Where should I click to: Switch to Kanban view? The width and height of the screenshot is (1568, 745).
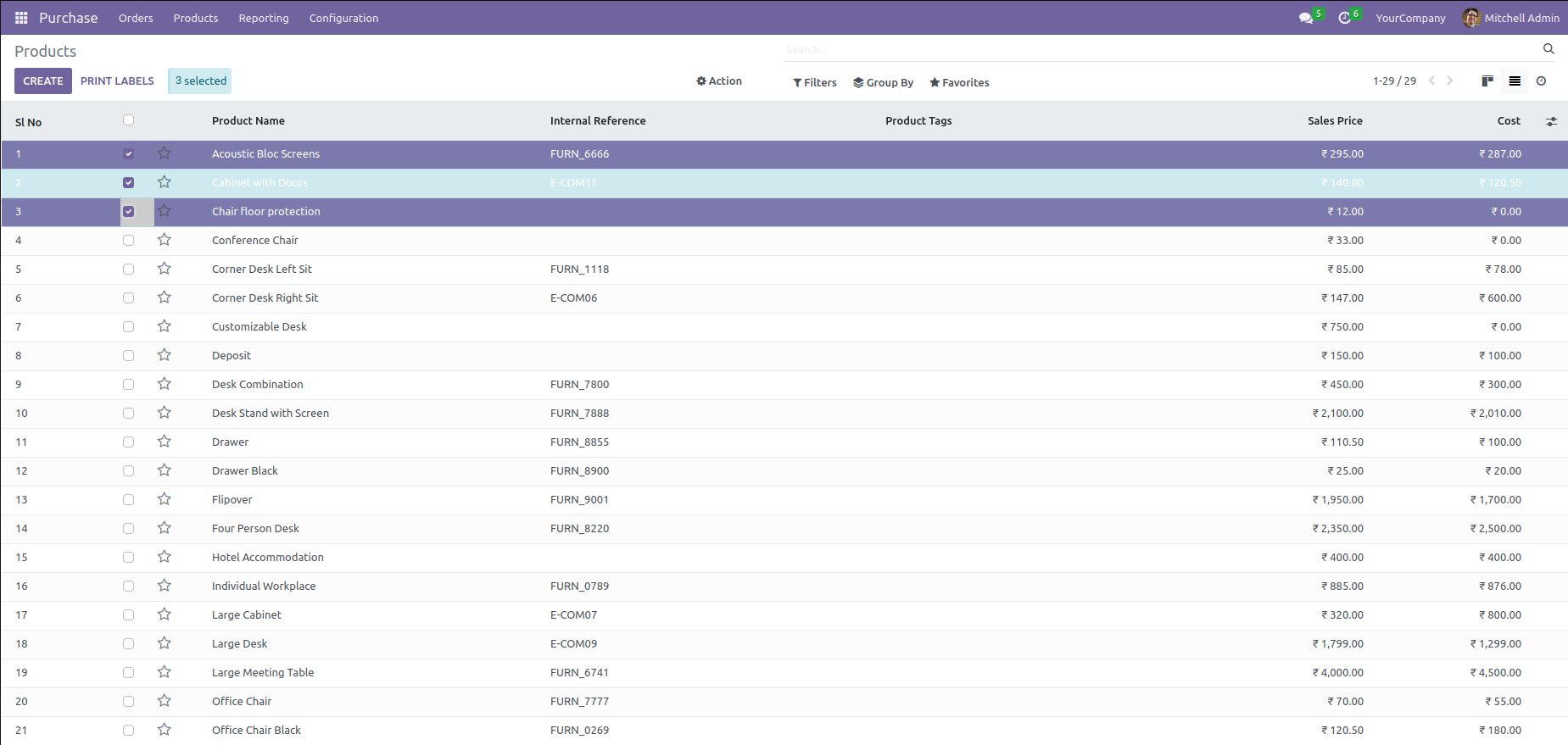coord(1487,81)
